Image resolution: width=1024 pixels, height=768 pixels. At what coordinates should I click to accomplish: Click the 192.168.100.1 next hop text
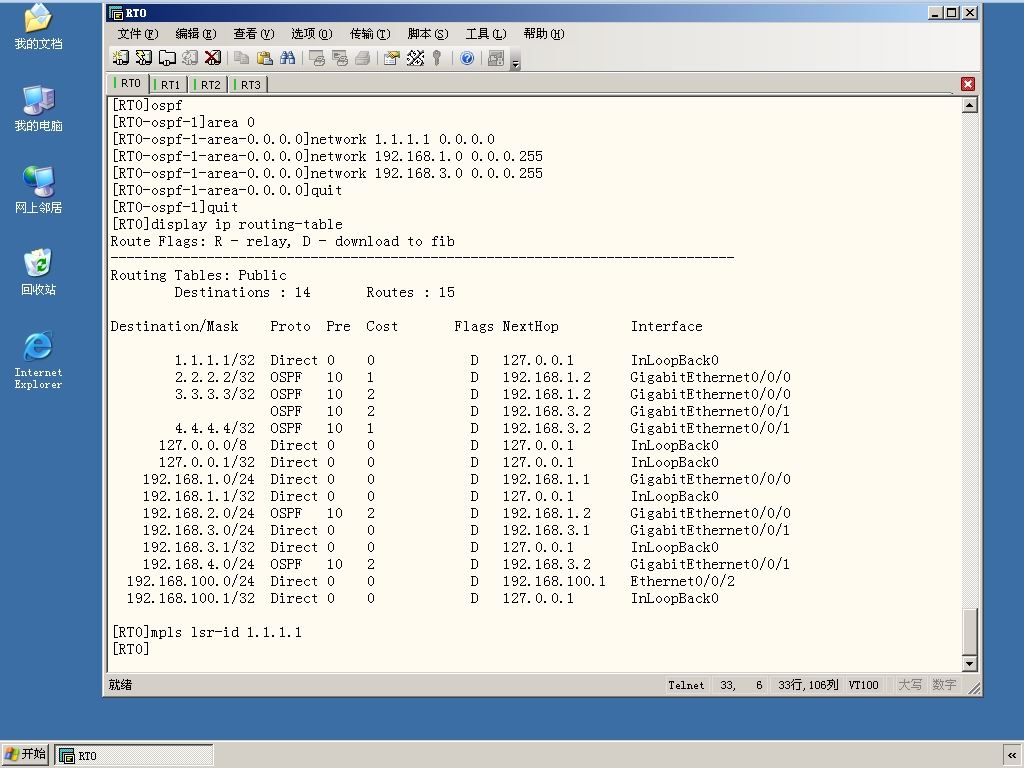pos(554,581)
